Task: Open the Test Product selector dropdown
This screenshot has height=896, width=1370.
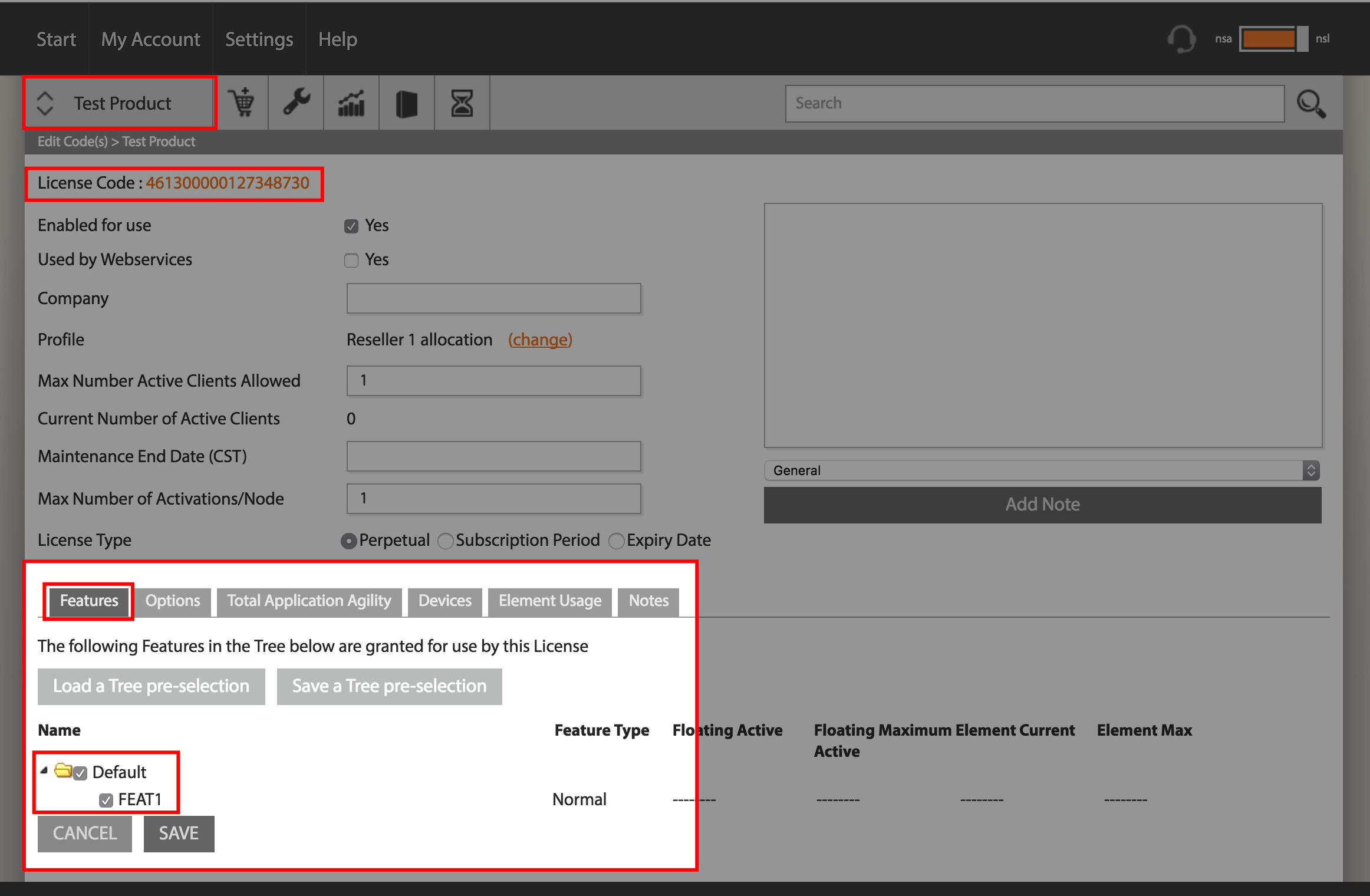Action: coord(120,103)
